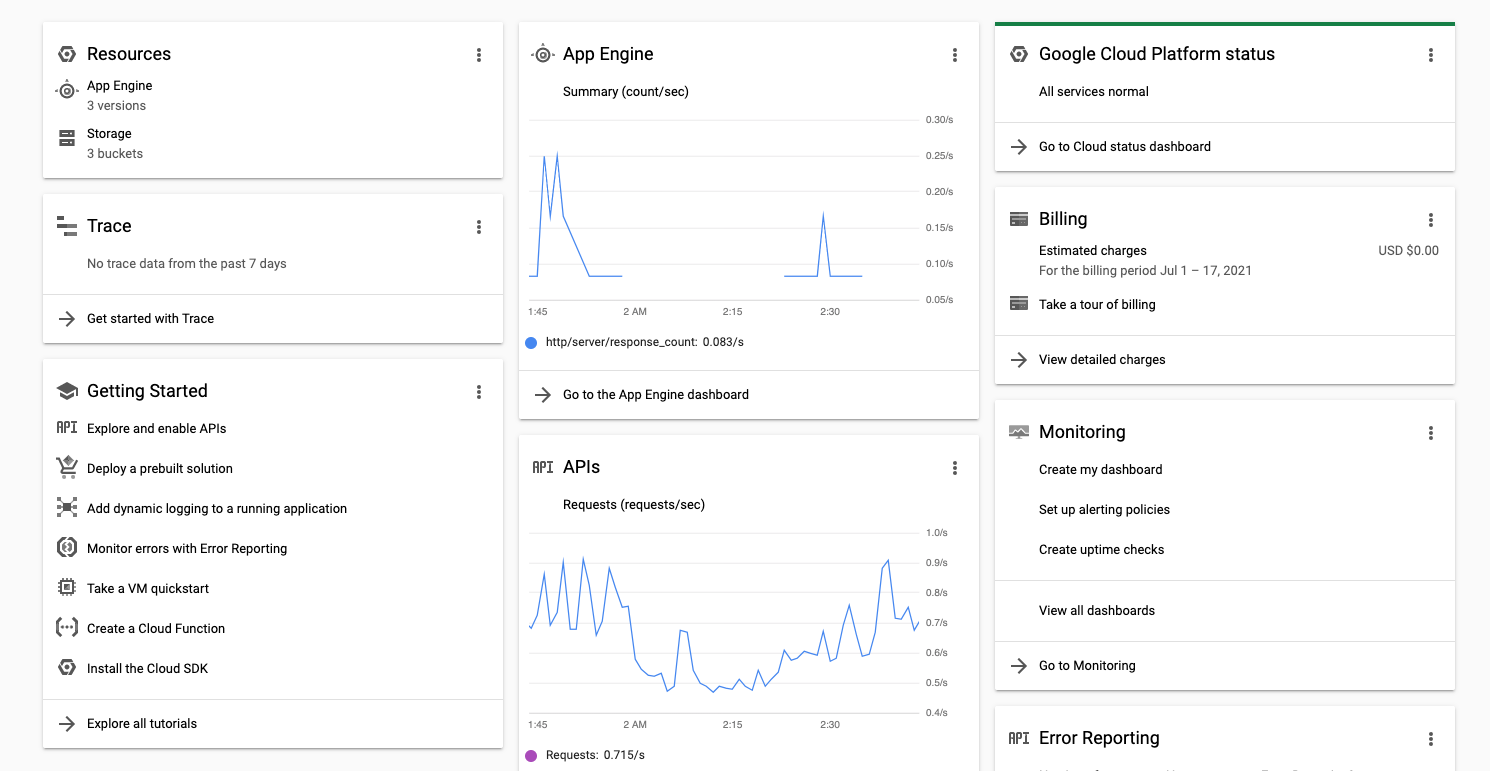Open App Engine card three-dot menu
Screen dimensions: 1490x771
[955, 55]
